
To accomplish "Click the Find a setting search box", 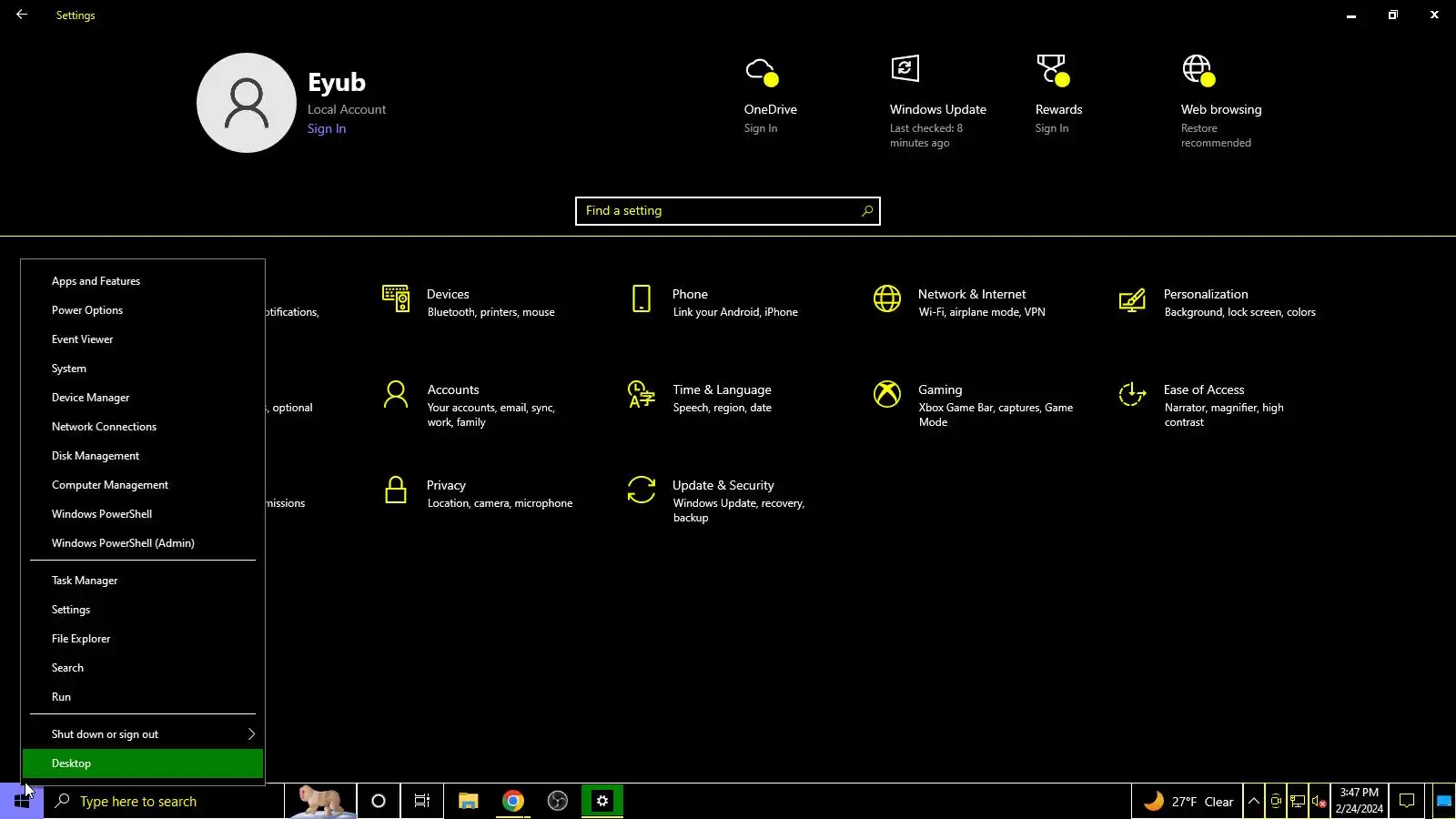I will pyautogui.click(x=728, y=211).
